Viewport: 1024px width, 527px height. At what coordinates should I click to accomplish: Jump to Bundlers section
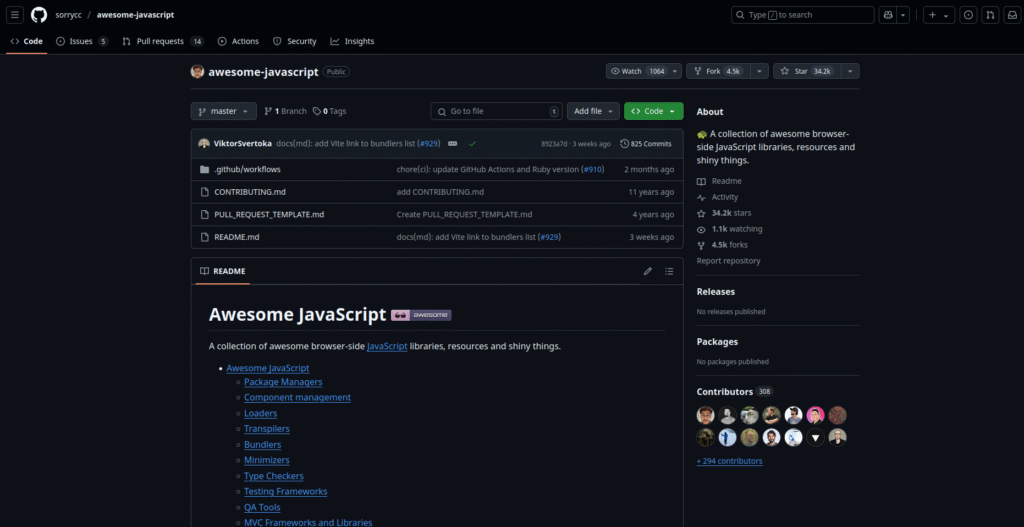pos(263,445)
